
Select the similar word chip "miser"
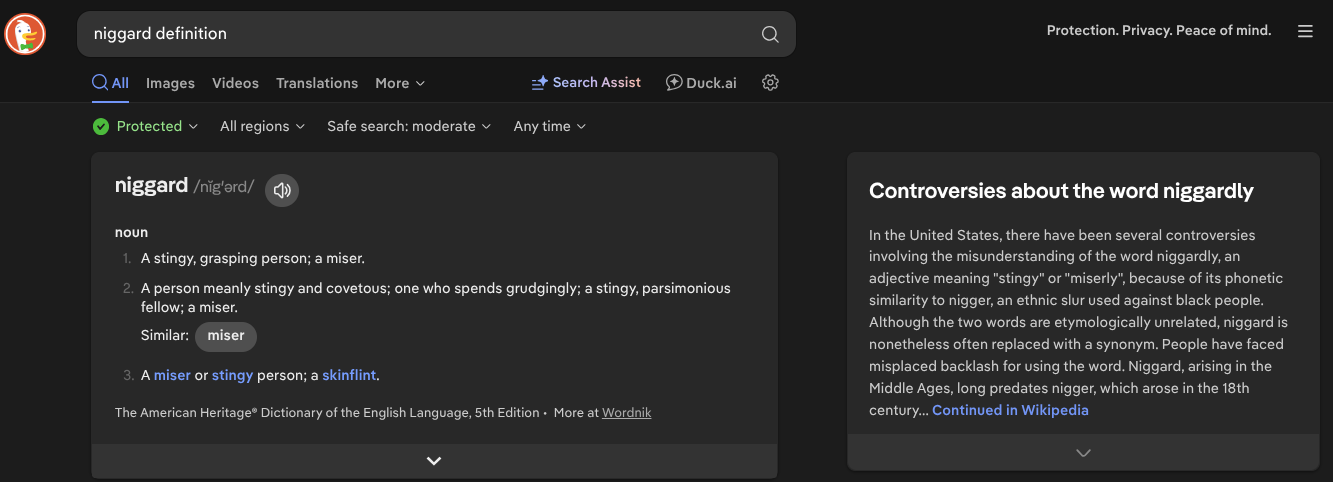pos(226,336)
